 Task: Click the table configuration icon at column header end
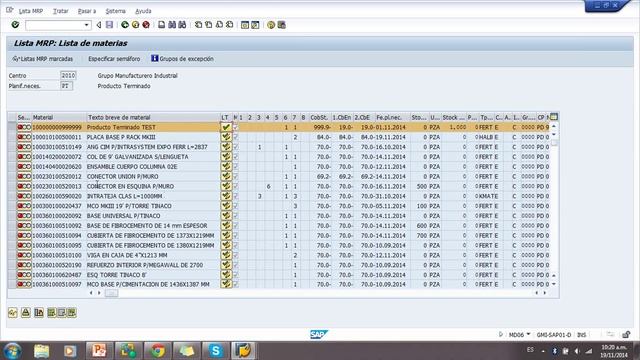(554, 117)
